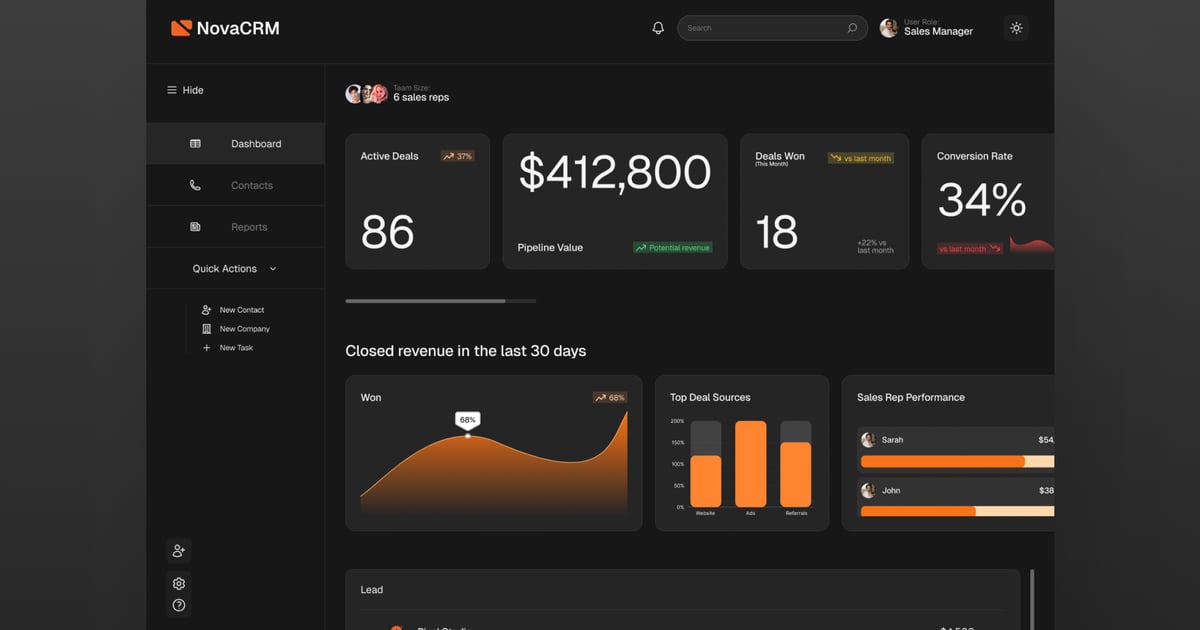Click the Ads bar in Top Deal Sources
The width and height of the screenshot is (1200, 630).
click(x=751, y=464)
